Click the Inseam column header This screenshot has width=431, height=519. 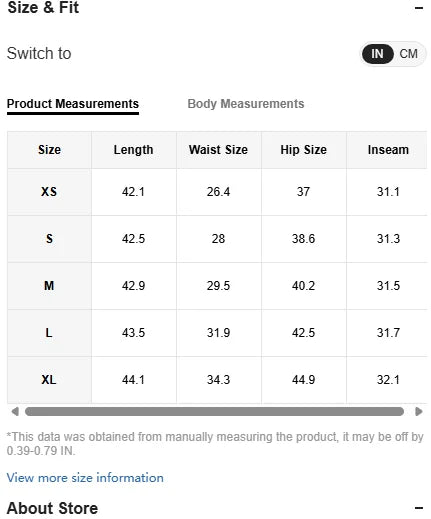click(388, 150)
